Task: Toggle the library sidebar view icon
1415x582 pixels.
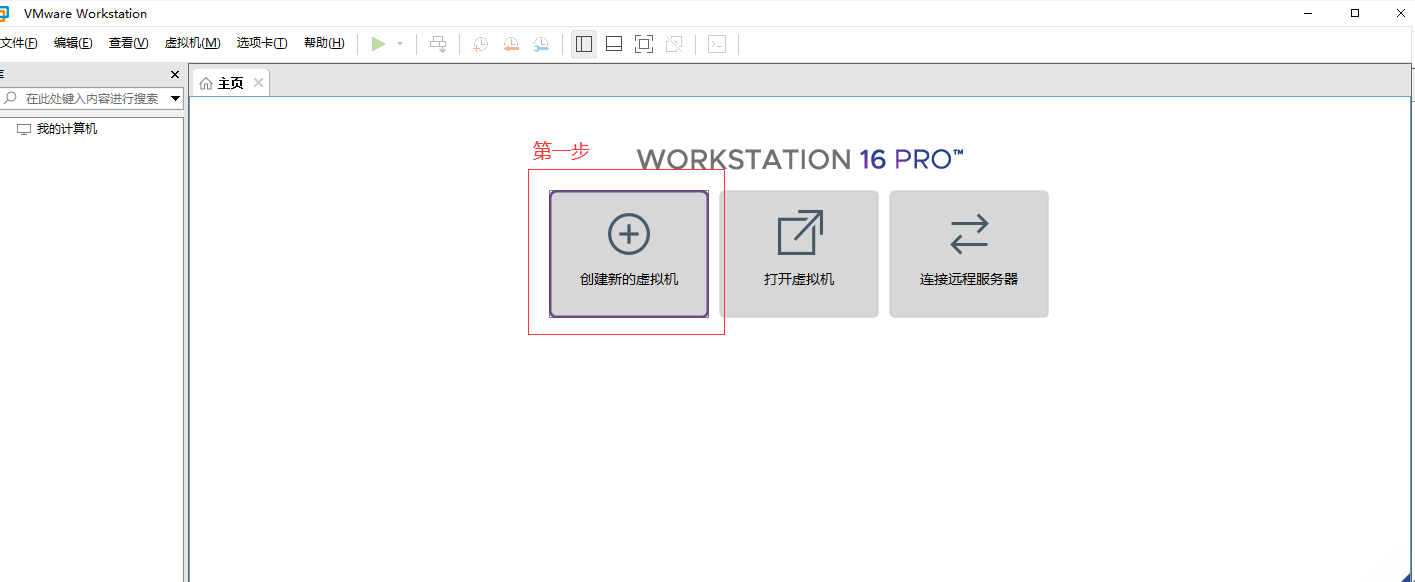Action: (584, 44)
